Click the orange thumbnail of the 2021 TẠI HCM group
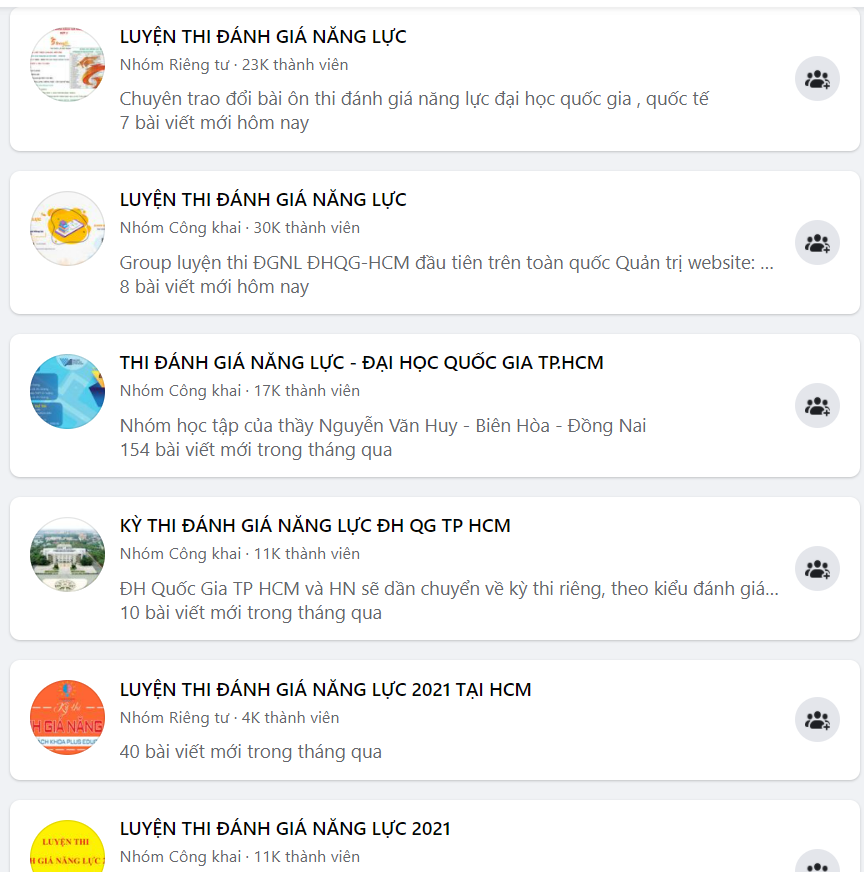 pos(66,717)
